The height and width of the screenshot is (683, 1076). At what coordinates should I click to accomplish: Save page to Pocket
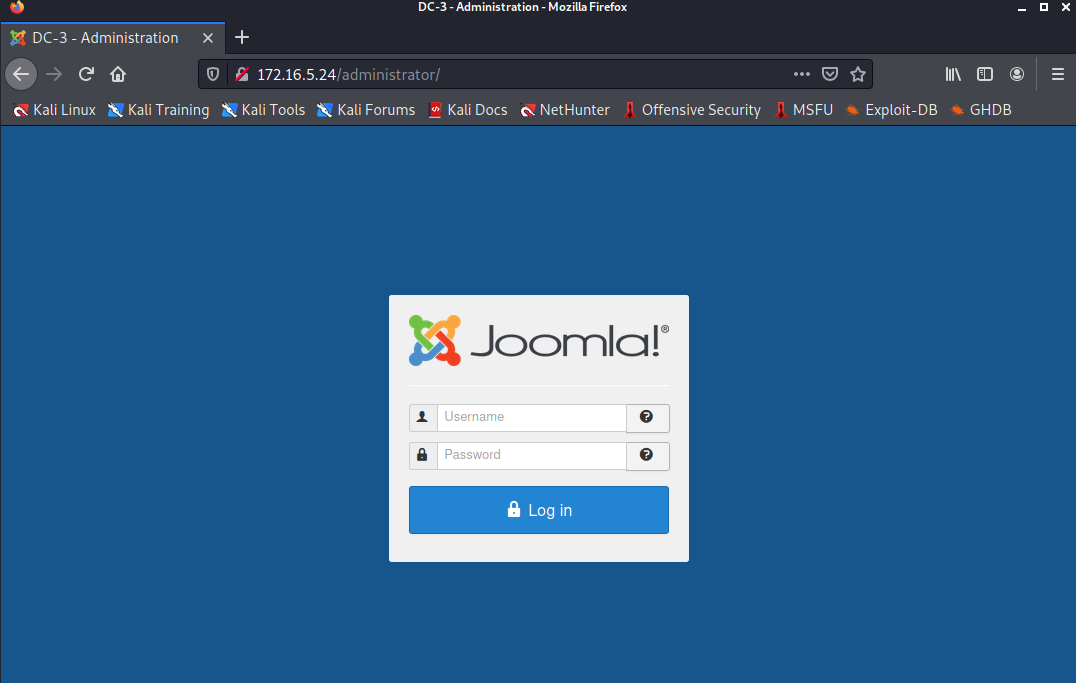tap(830, 74)
